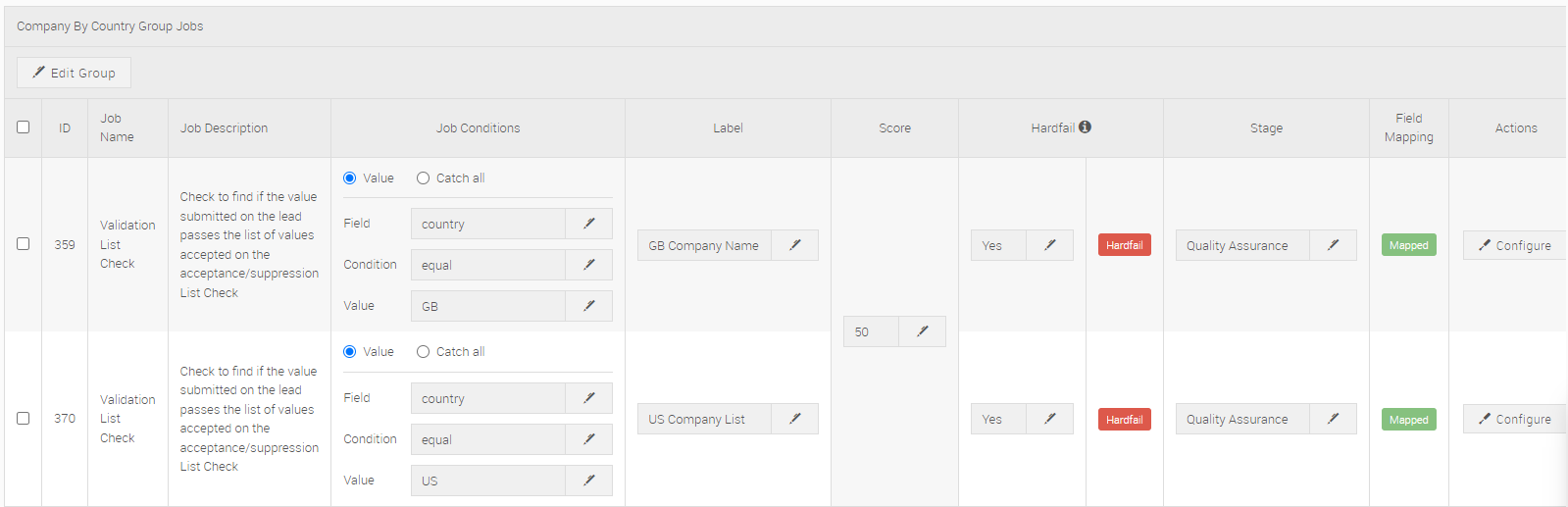The height and width of the screenshot is (507, 1568).
Task: Click pencil icon beside US Company List label
Action: tap(794, 419)
